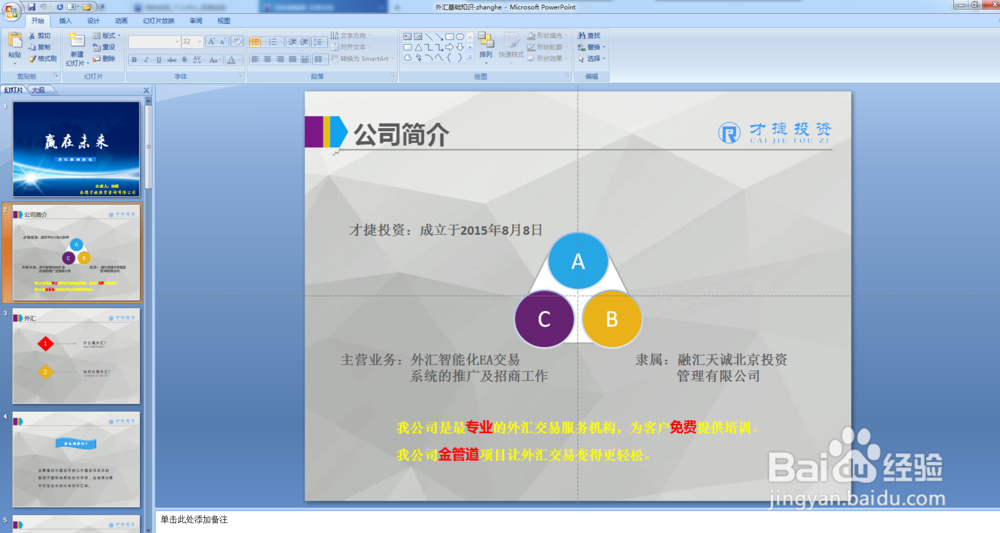The height and width of the screenshot is (533, 1000).
Task: Click Cut (剪切) scissors icon
Action: point(32,36)
